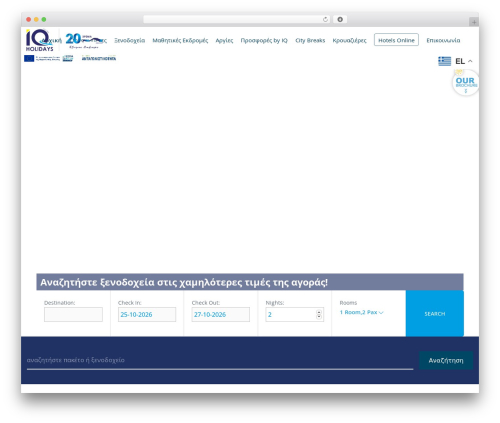Click the ΑΝΤΑΓΩΝΙΣΤΙΚΟΤΗΤΑ program logo

pyautogui.click(x=99, y=58)
